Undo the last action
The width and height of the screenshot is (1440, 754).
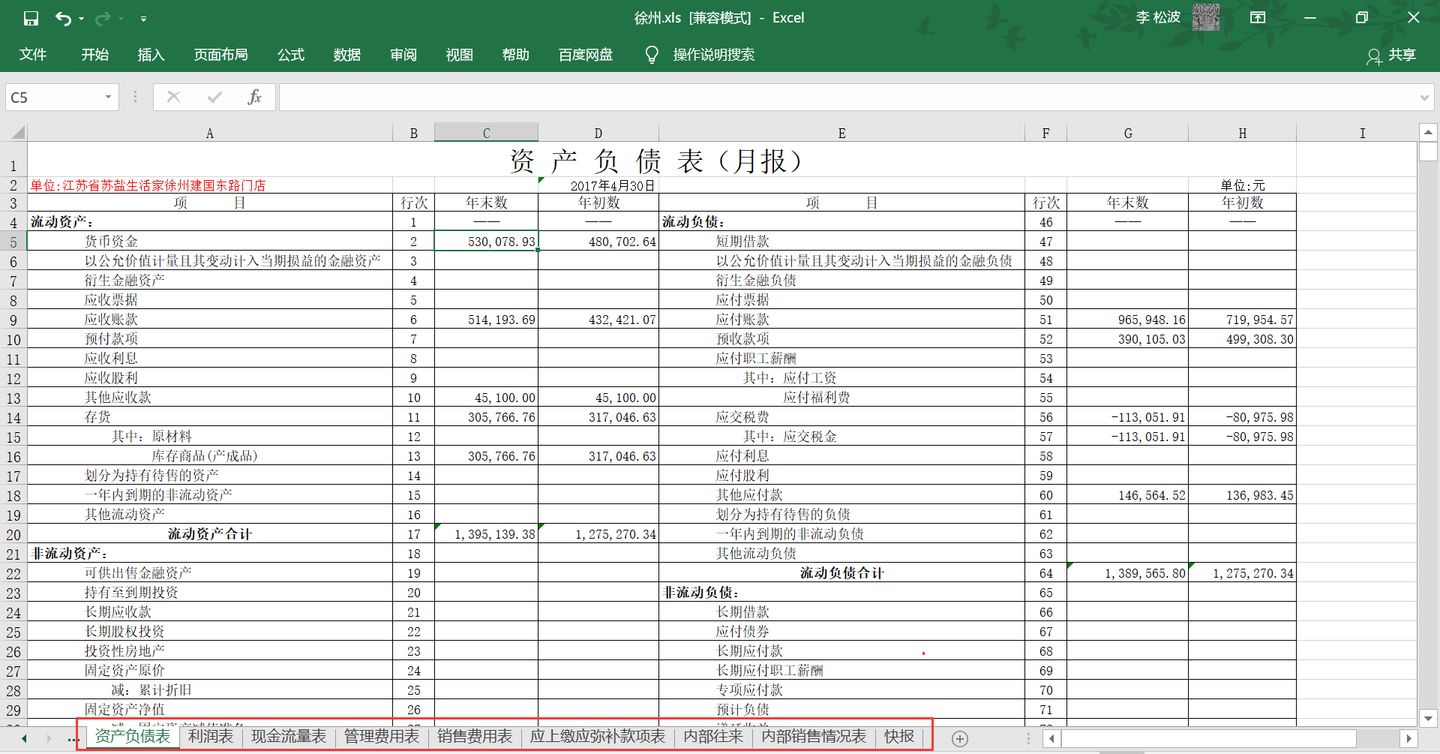[x=63, y=18]
